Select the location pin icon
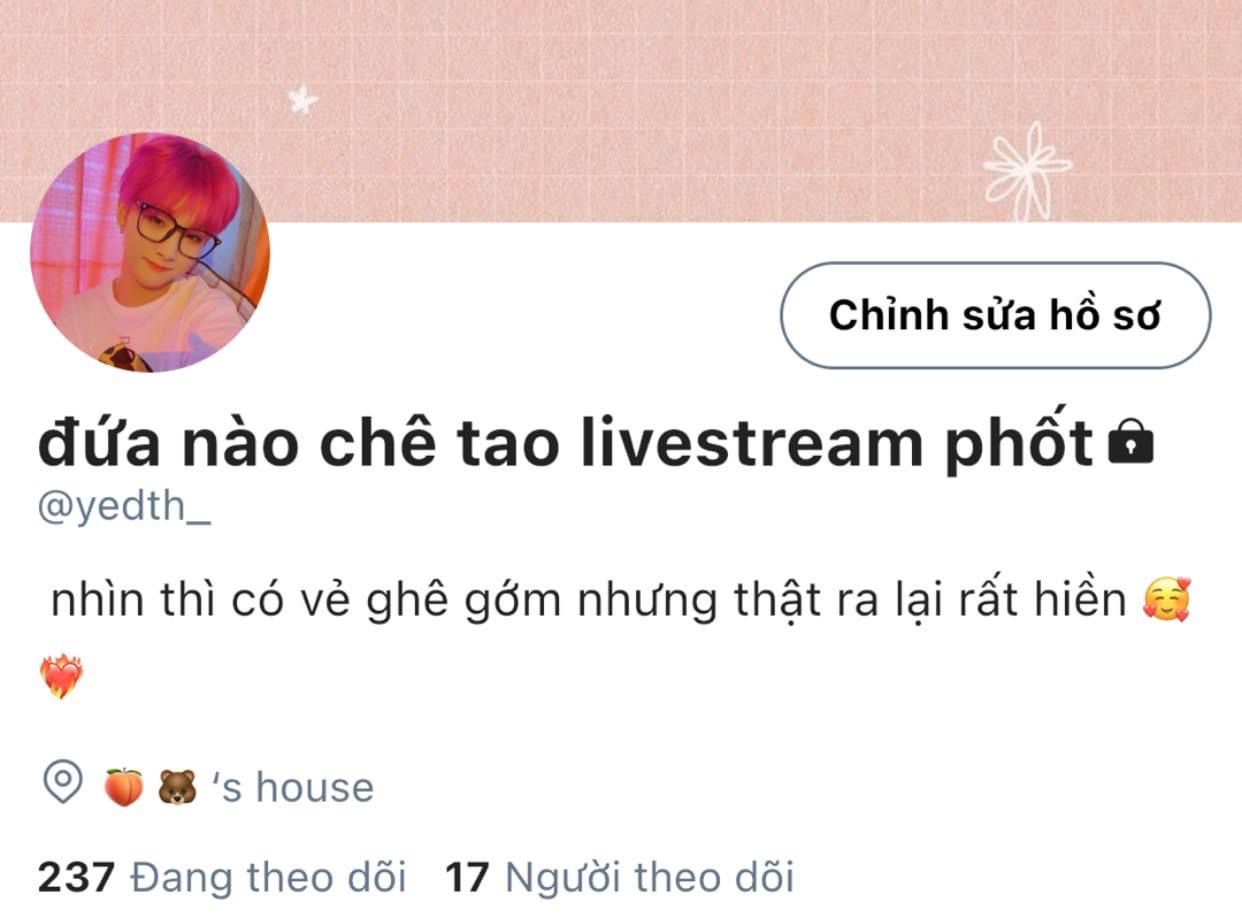This screenshot has width=1242, height=924. tap(66, 785)
